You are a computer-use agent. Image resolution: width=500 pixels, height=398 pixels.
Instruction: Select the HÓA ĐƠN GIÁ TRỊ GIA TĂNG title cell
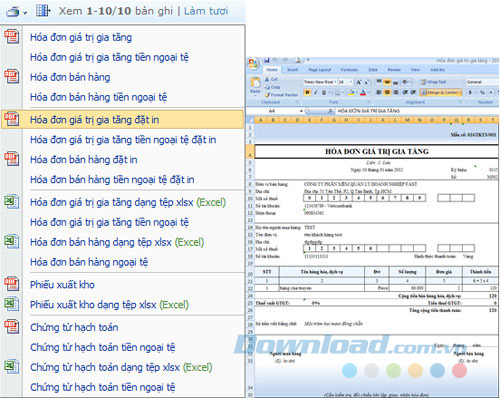(x=377, y=151)
